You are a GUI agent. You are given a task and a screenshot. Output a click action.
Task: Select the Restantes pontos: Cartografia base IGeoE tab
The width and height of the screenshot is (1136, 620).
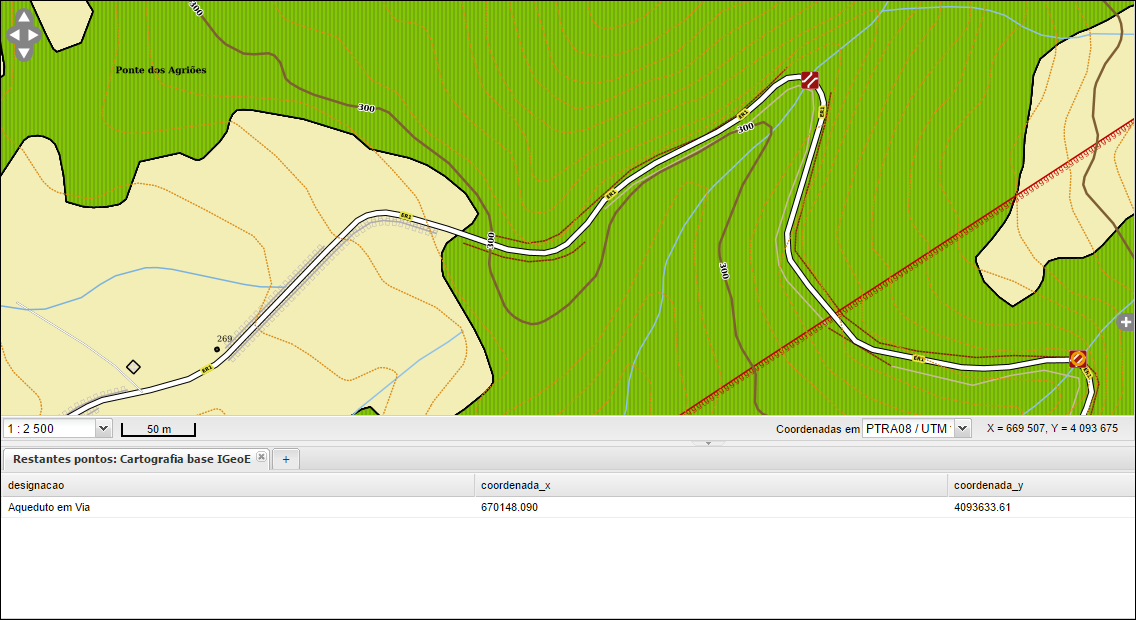click(x=130, y=458)
